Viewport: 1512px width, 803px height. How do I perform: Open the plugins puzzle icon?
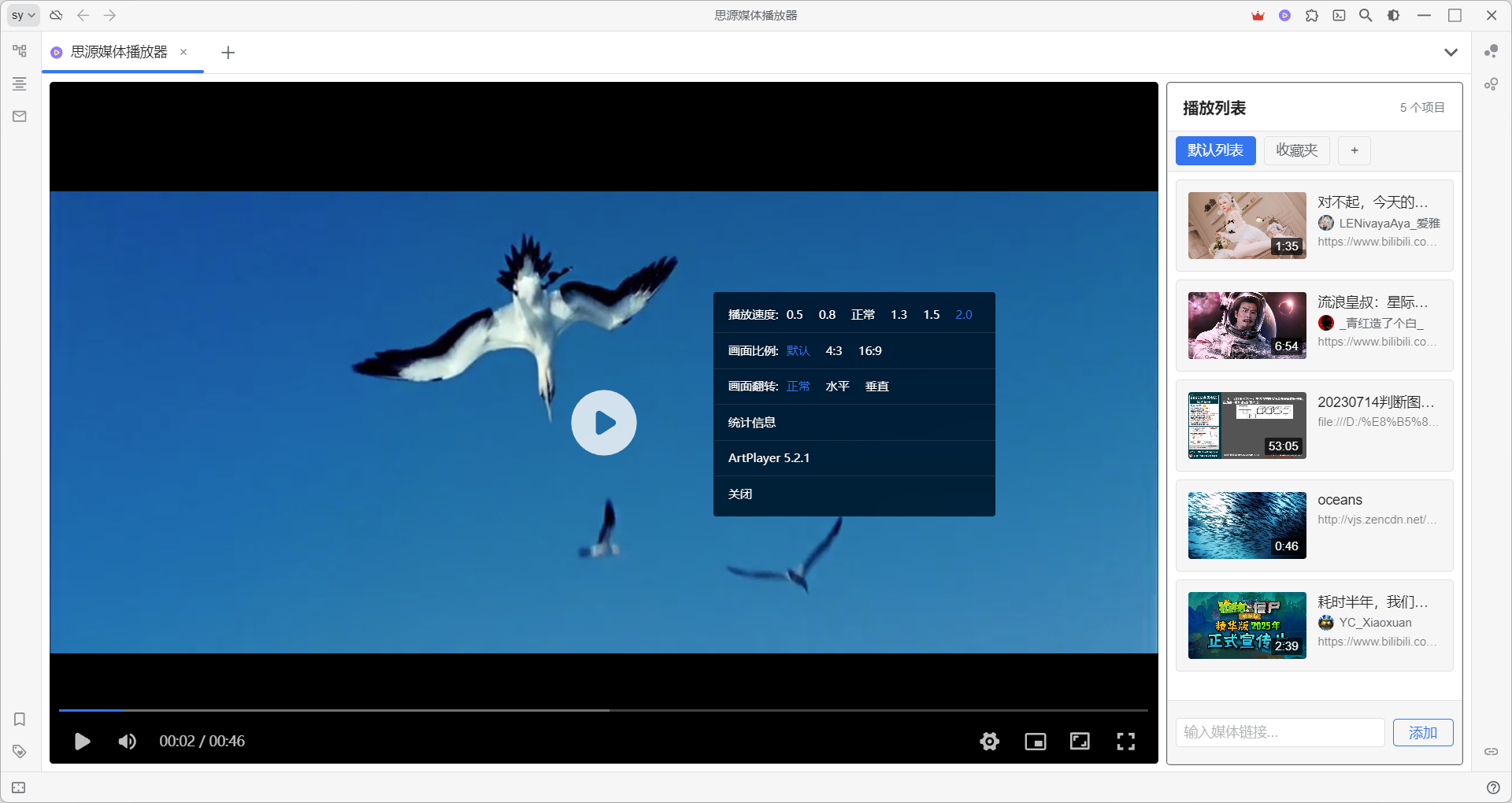pyautogui.click(x=1311, y=16)
